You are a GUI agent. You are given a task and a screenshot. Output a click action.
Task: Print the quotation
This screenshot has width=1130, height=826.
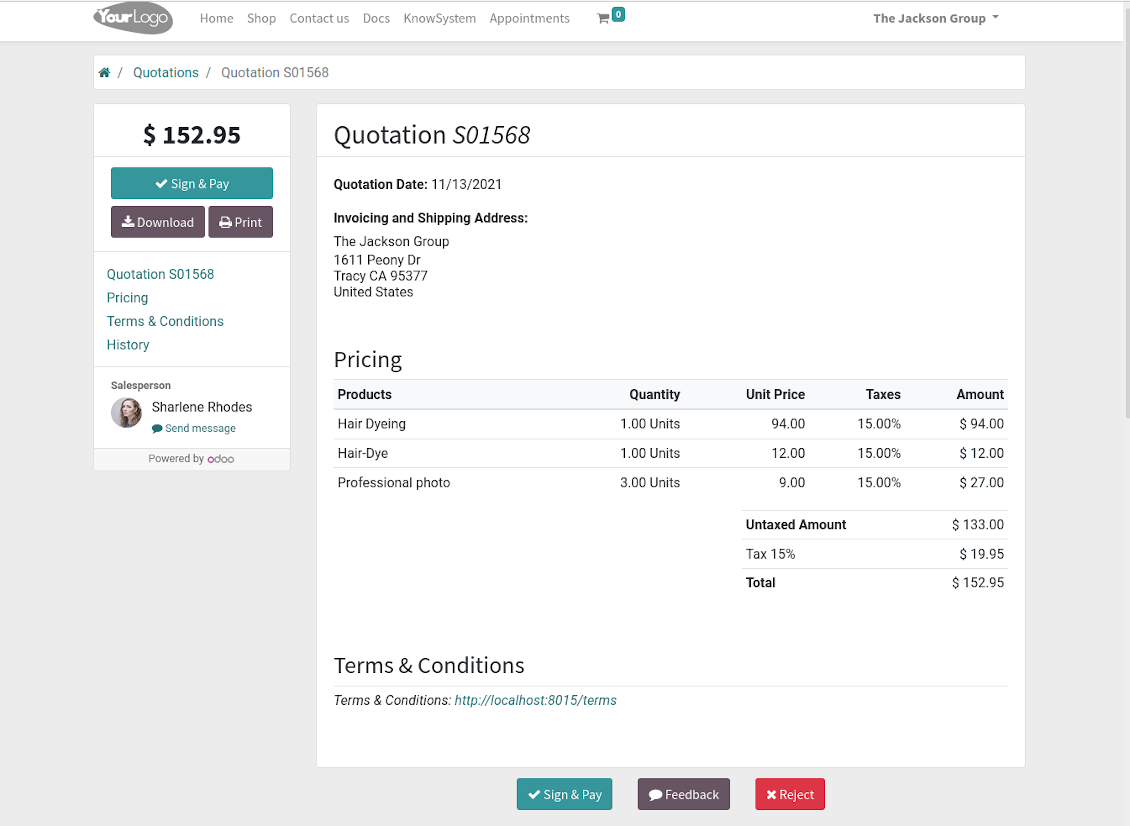[x=240, y=222]
